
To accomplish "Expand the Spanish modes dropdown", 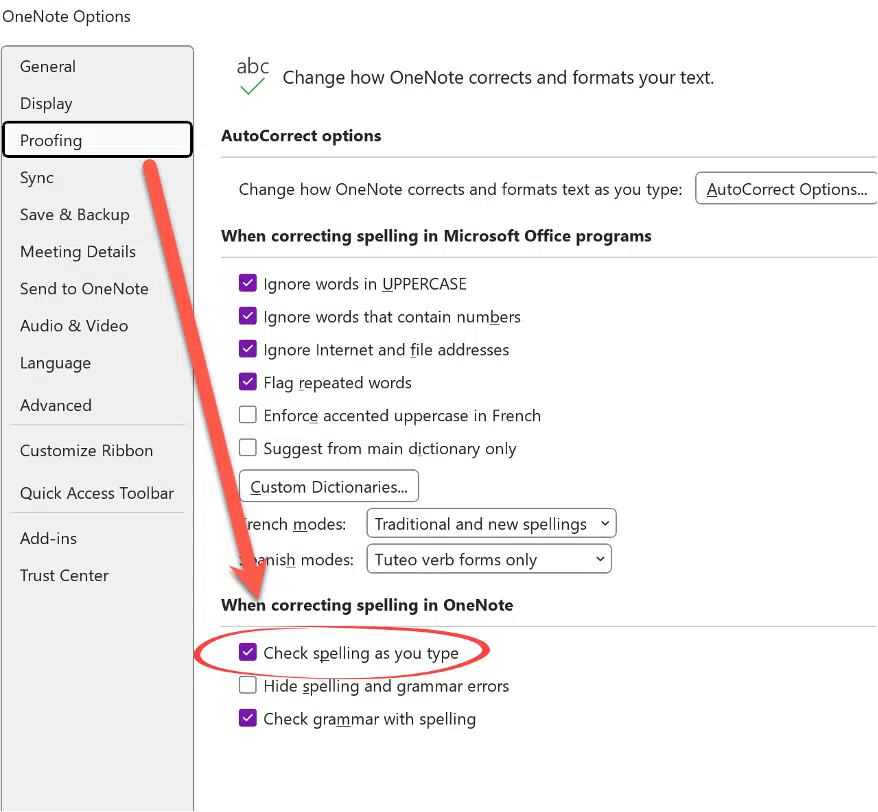I will coord(489,559).
